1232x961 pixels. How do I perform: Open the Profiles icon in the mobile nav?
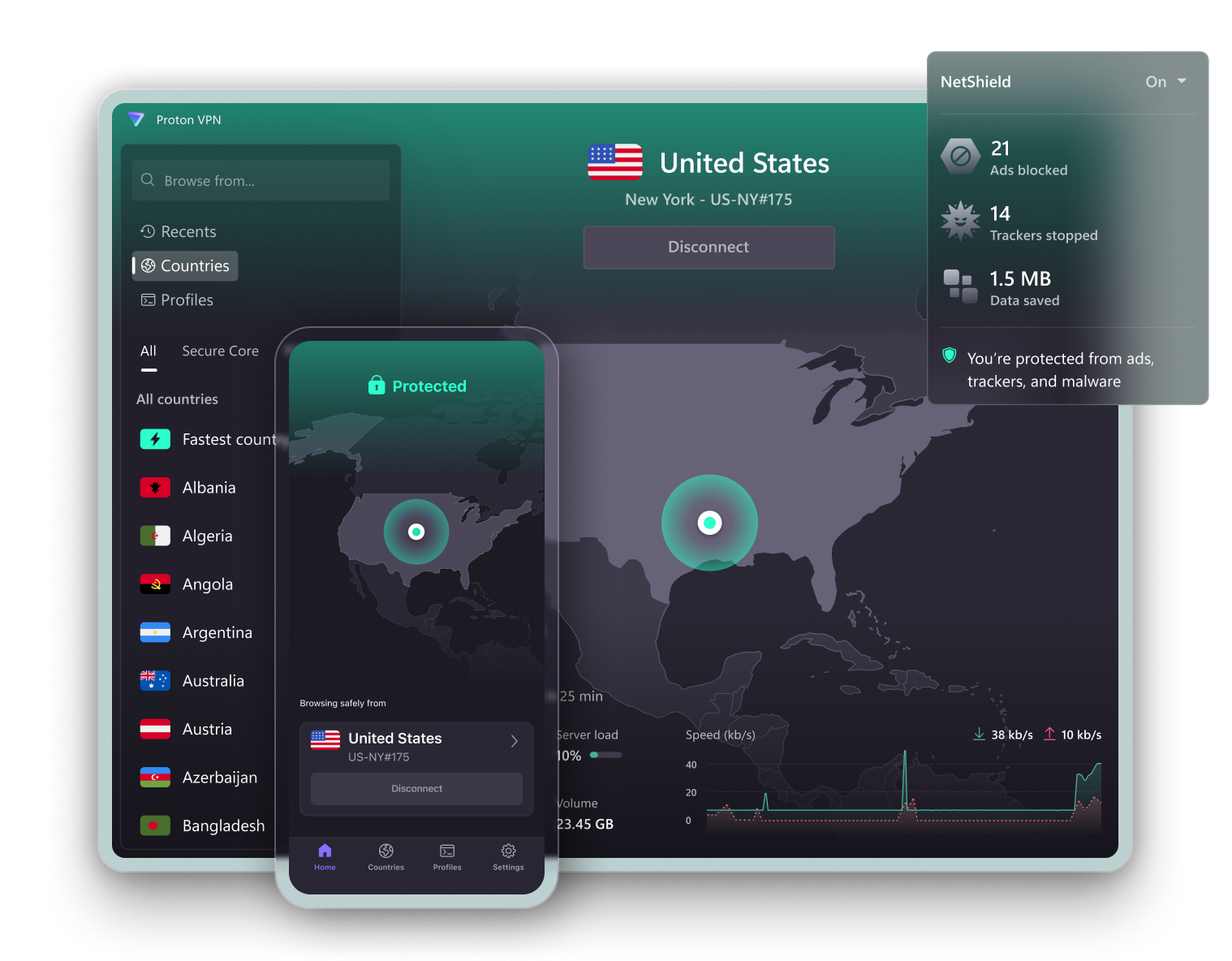[x=447, y=855]
